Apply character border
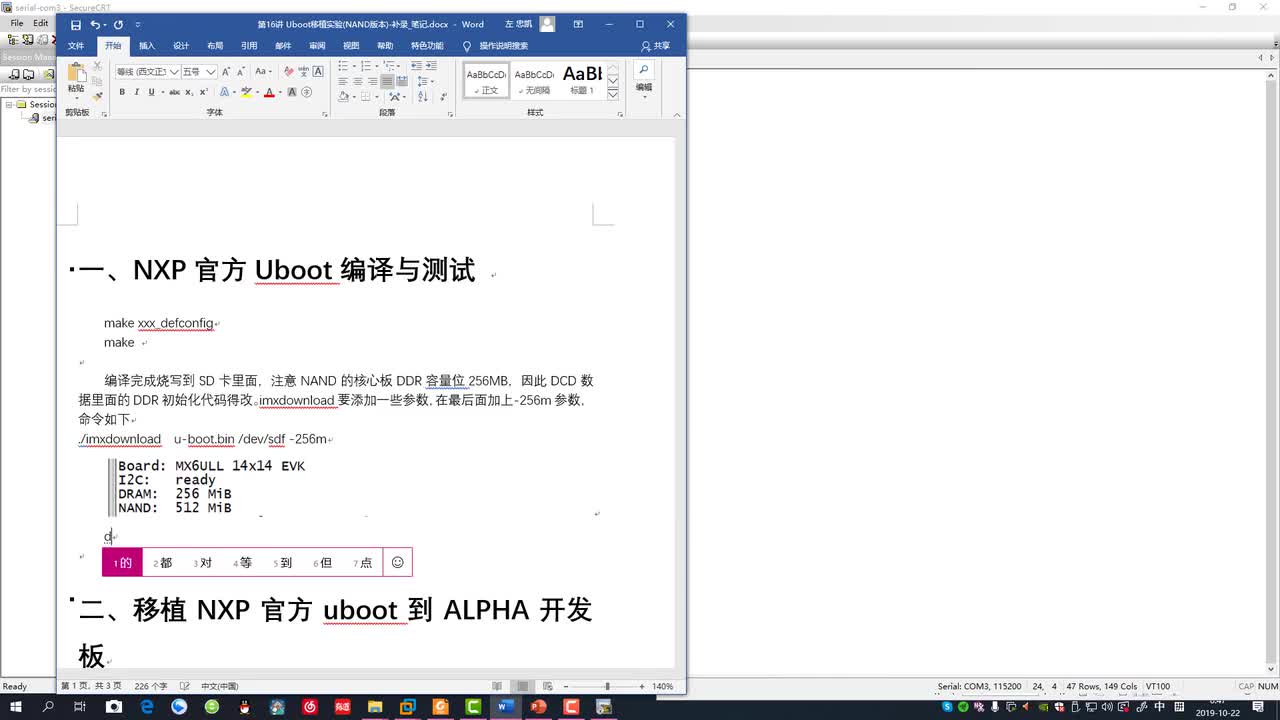The image size is (1280, 720). click(x=319, y=71)
